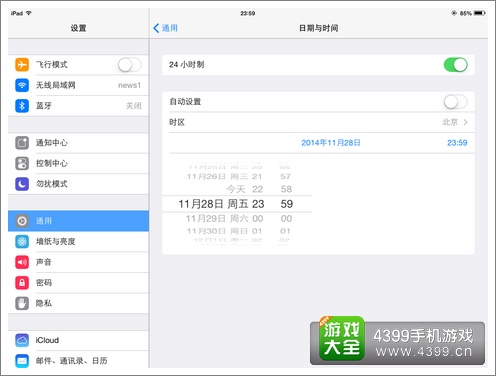Open 通知中心 settings row
The image size is (496, 376).
coord(78,143)
